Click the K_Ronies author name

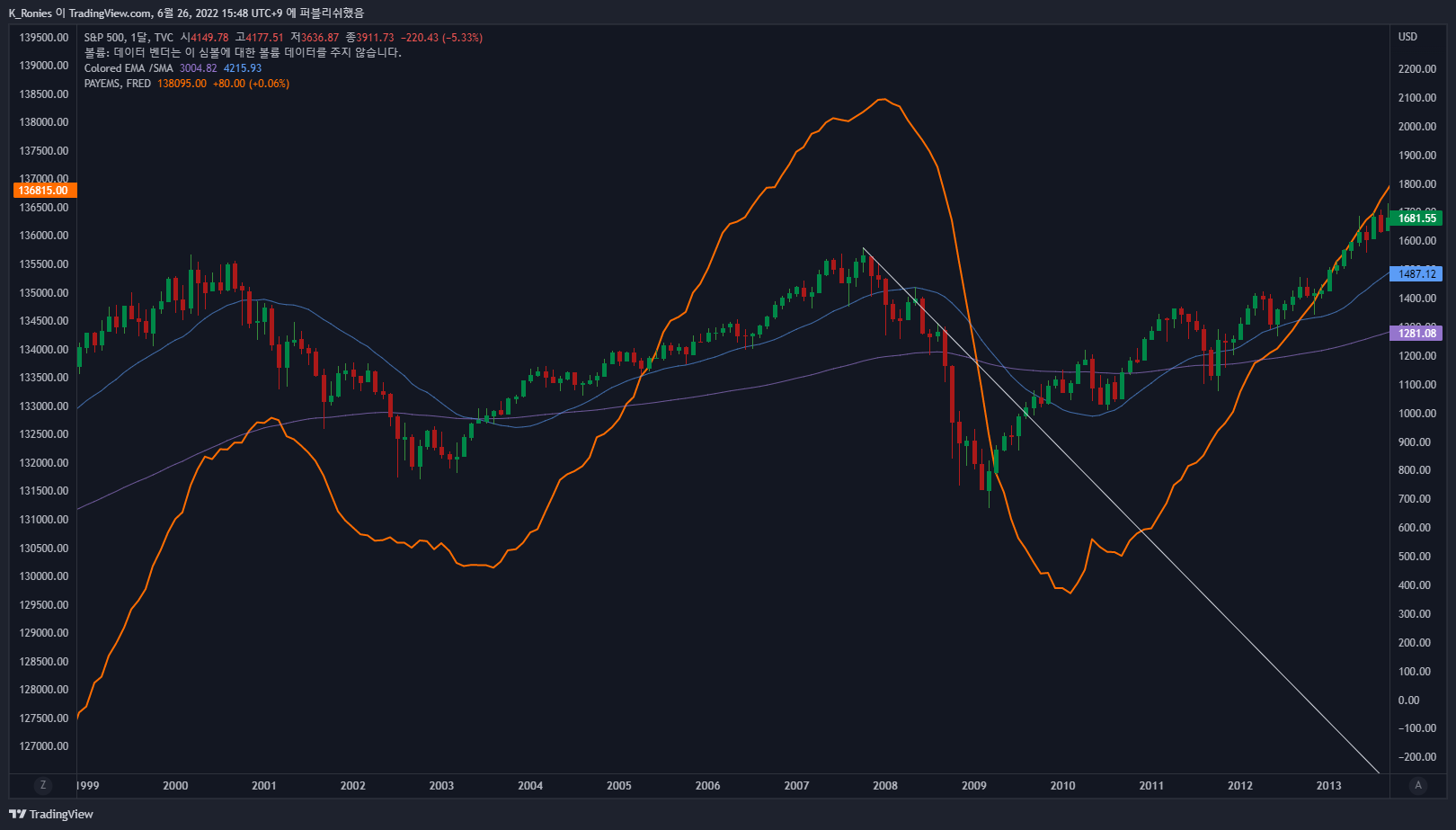click(x=31, y=13)
